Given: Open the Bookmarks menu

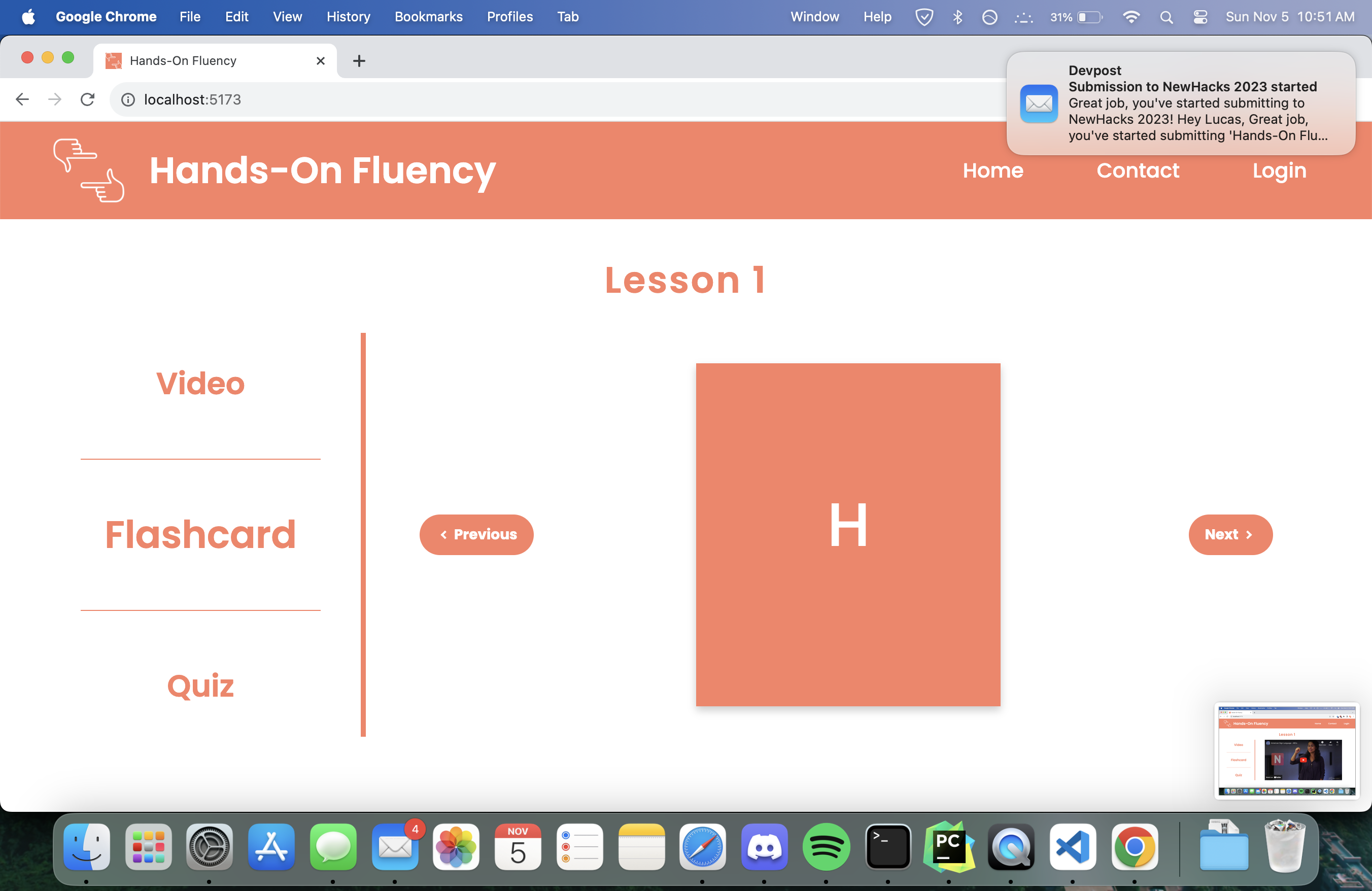Looking at the screenshot, I should [x=428, y=17].
